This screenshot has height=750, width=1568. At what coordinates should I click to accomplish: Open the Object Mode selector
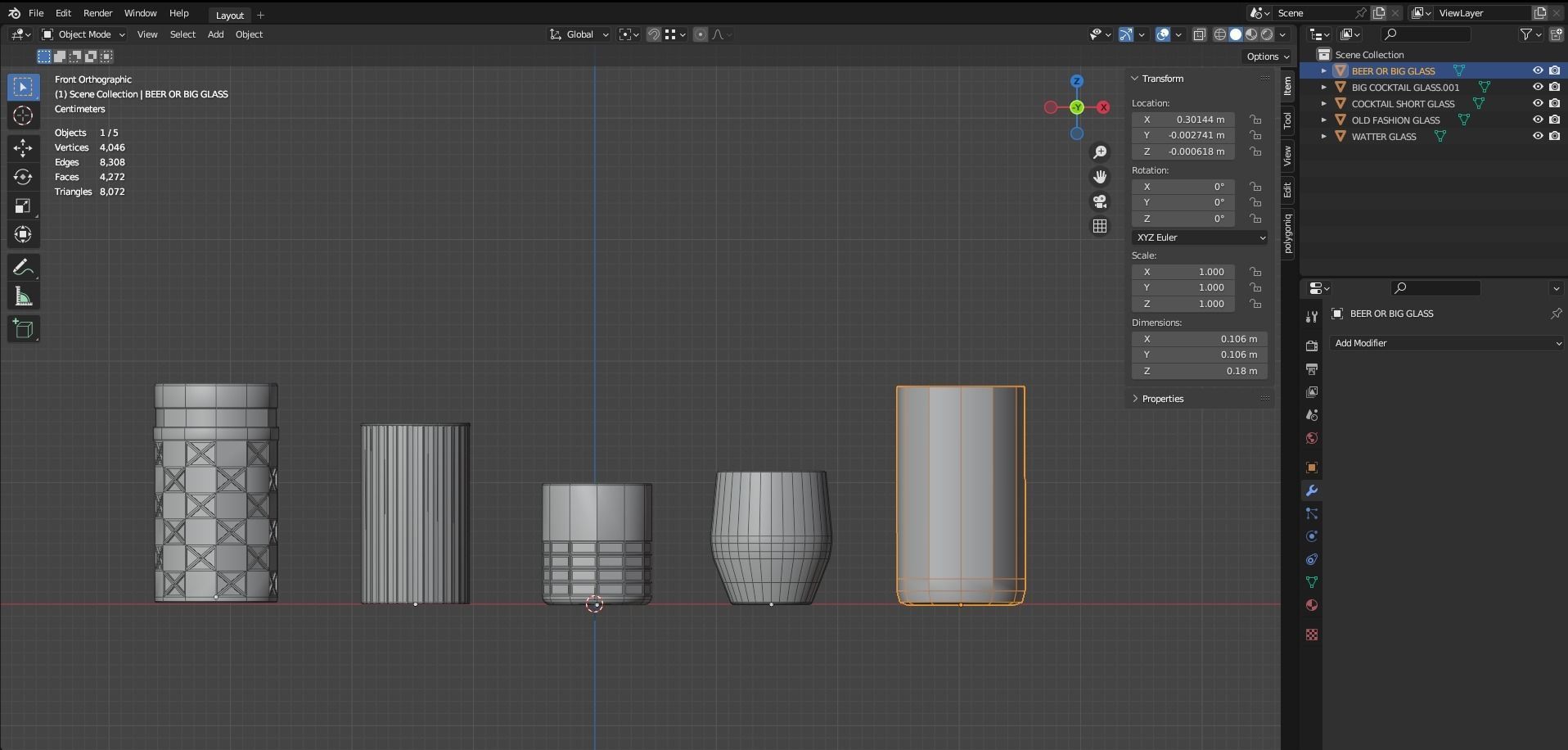[84, 34]
